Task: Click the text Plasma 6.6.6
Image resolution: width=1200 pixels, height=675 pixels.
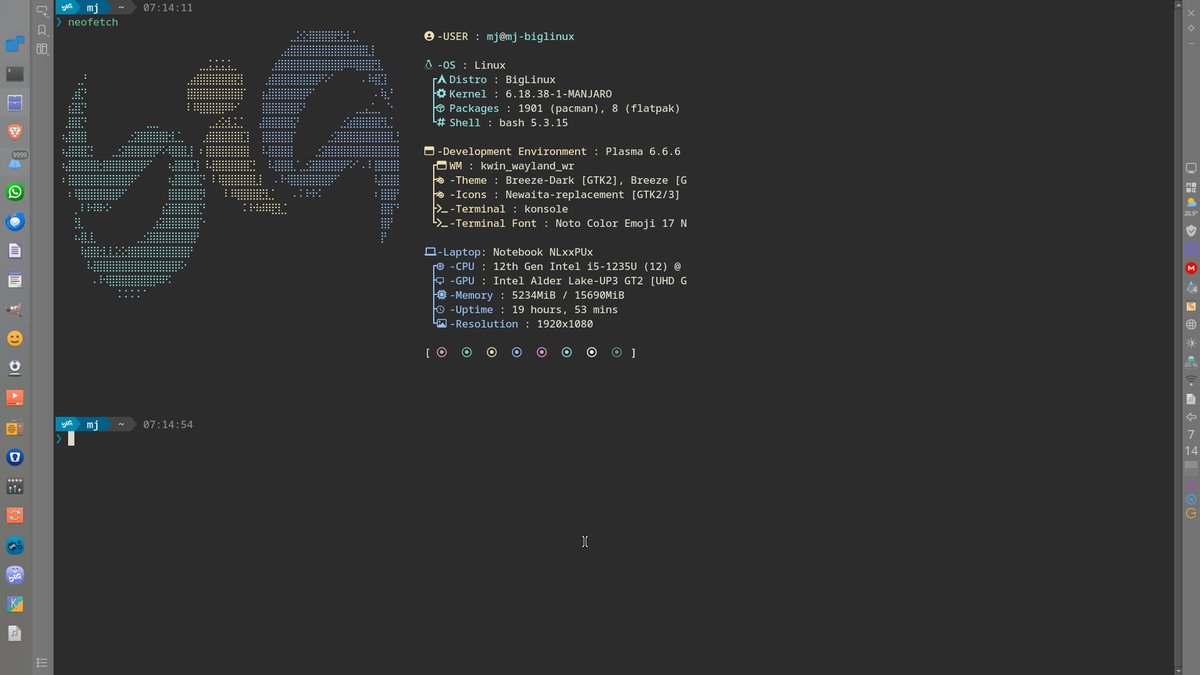Action: [x=643, y=152]
